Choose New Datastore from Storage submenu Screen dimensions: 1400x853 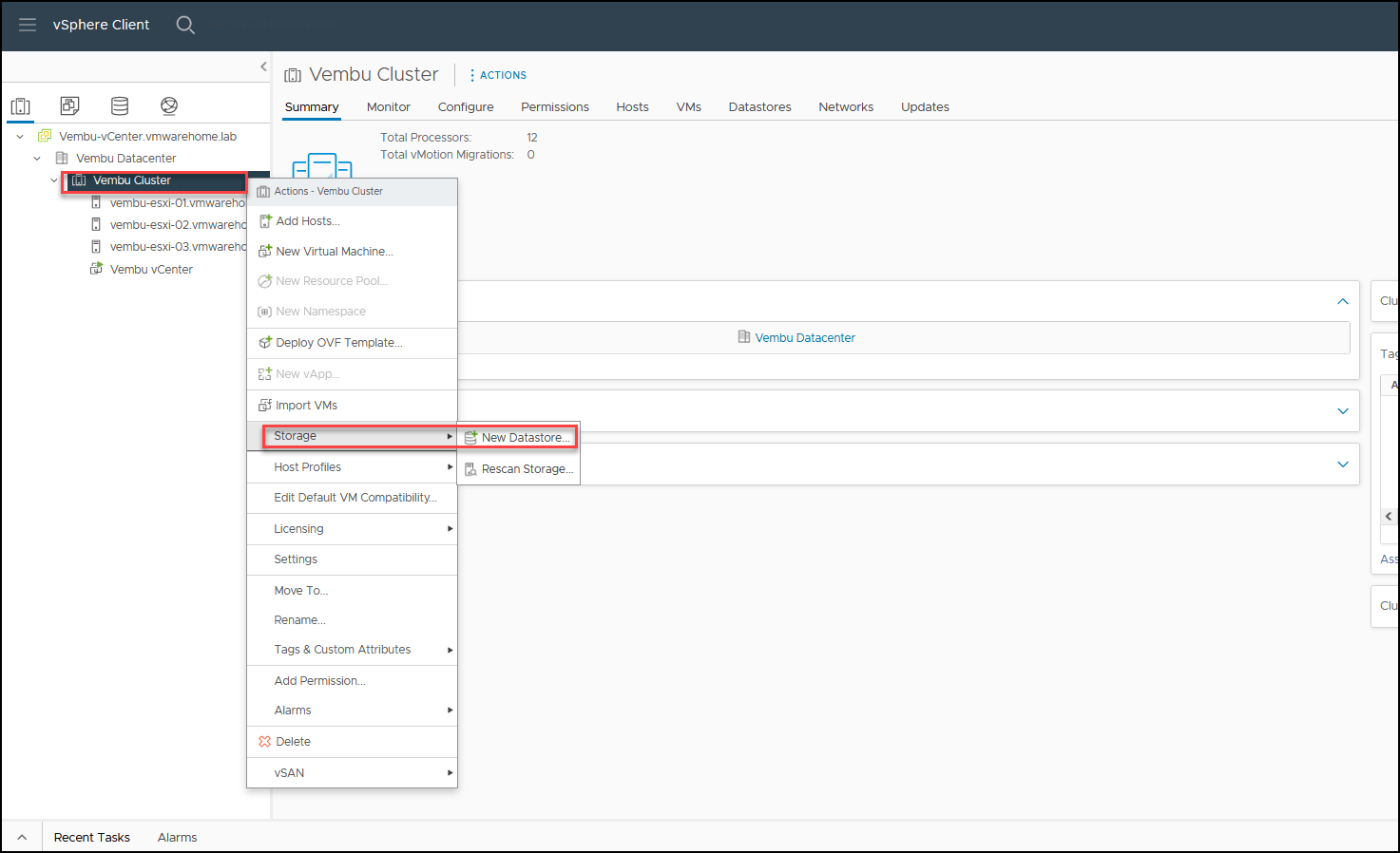[518, 437]
